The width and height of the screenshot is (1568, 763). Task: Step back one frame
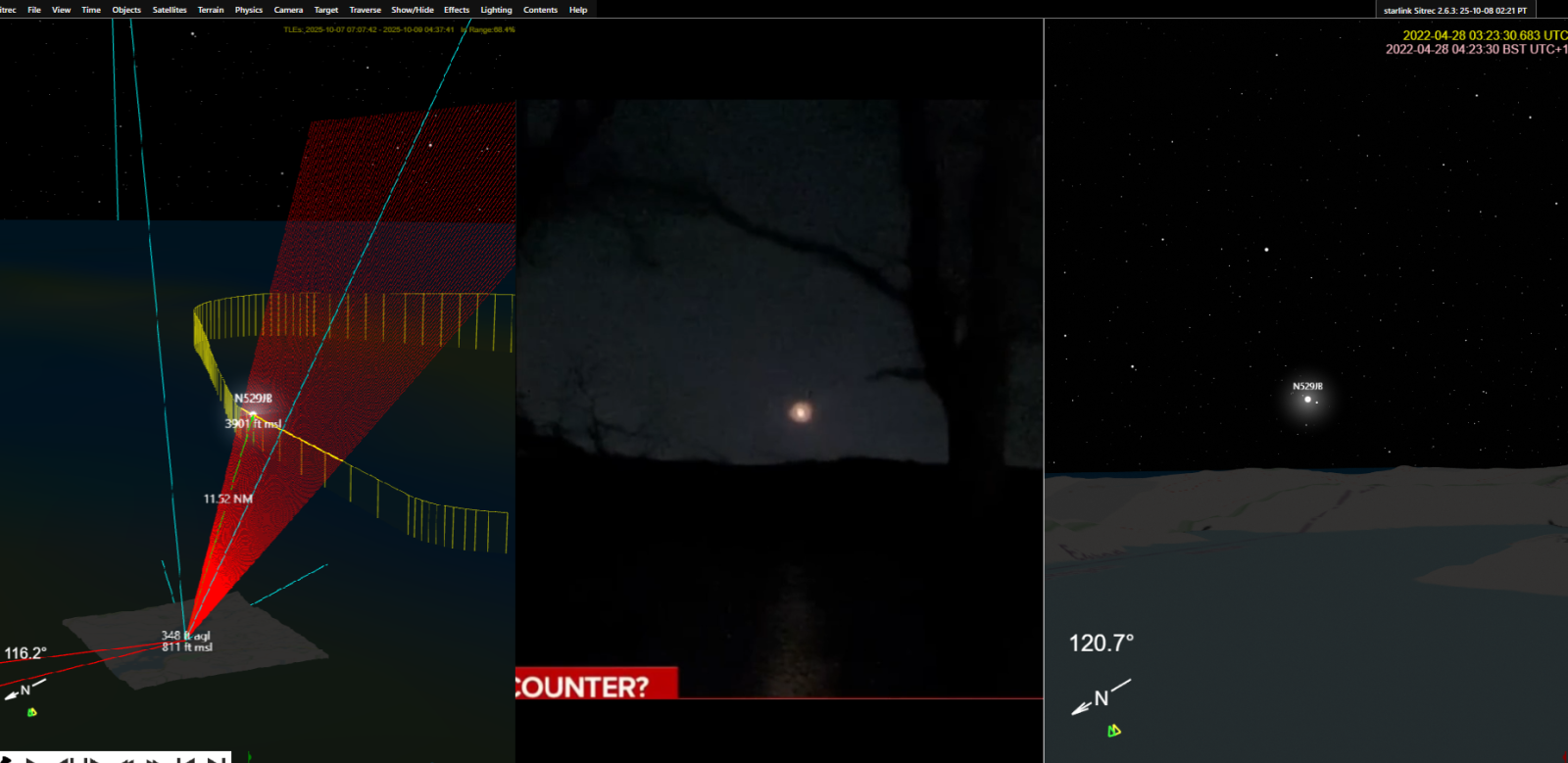pyautogui.click(x=66, y=759)
